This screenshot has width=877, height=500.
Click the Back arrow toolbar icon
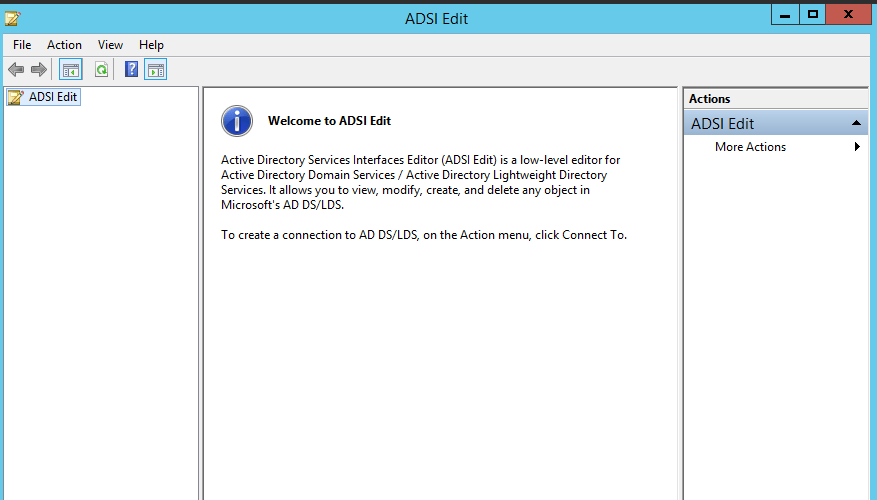[x=16, y=70]
